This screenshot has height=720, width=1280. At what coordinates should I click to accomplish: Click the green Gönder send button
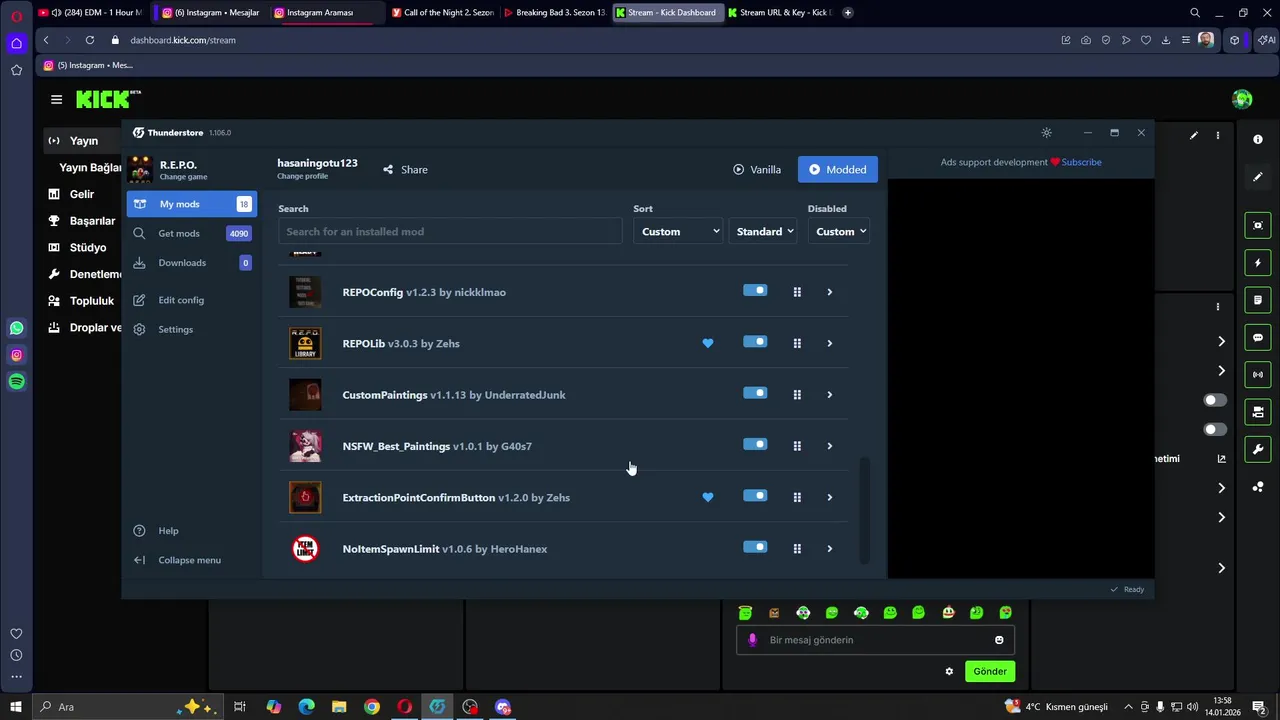(x=990, y=671)
